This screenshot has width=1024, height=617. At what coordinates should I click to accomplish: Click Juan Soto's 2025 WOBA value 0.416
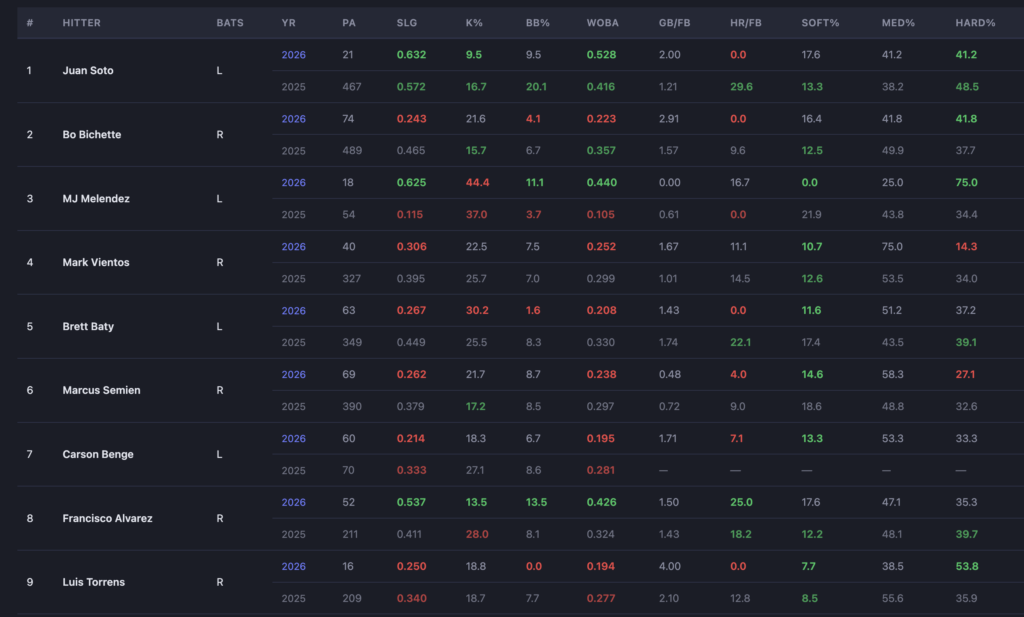pos(601,87)
